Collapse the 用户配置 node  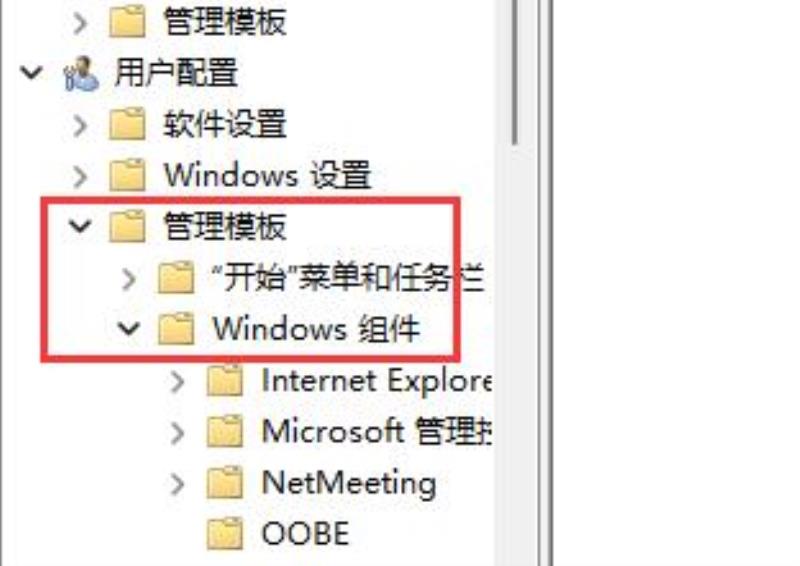pyautogui.click(x=32, y=73)
